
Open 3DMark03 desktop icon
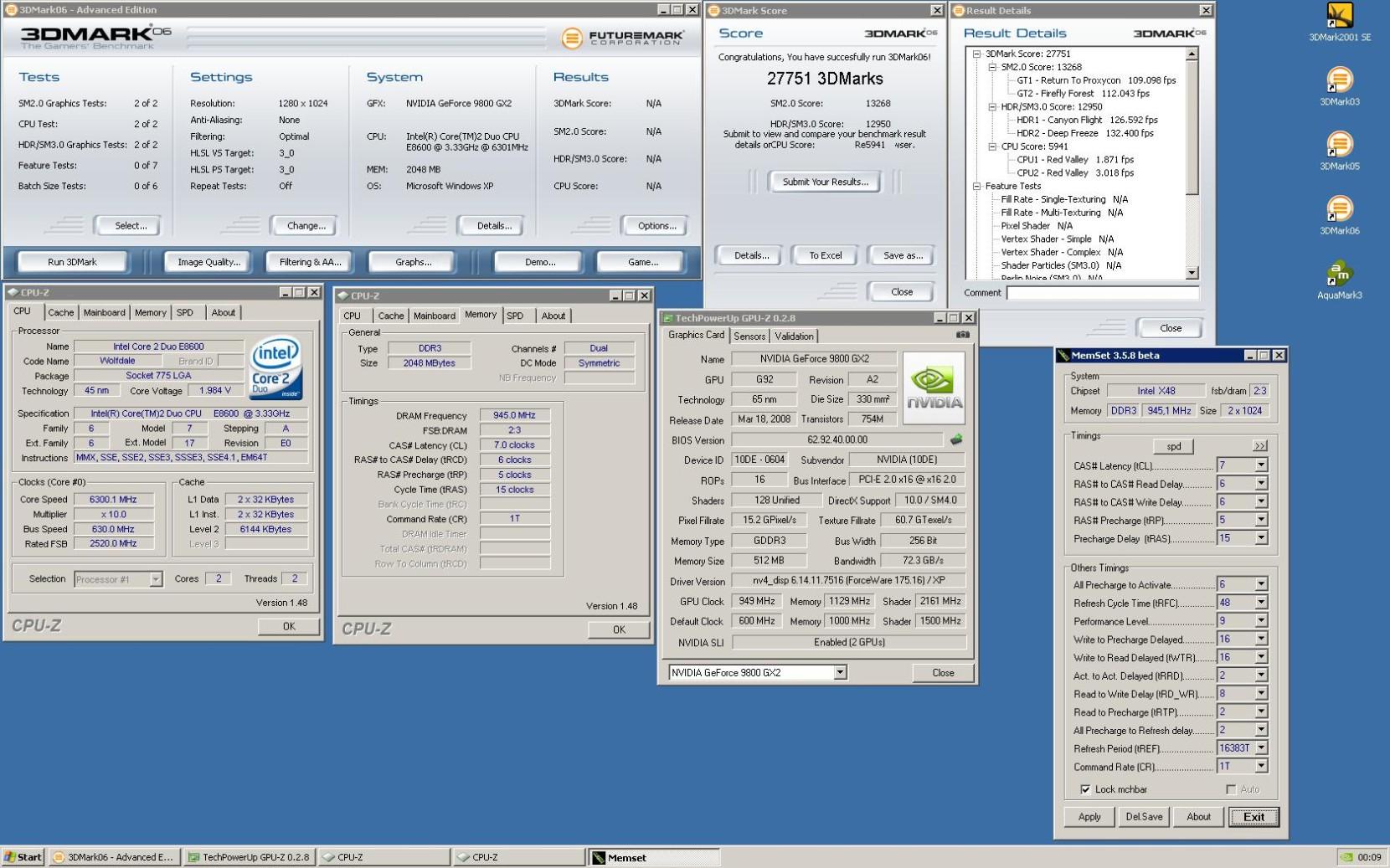tap(1339, 87)
